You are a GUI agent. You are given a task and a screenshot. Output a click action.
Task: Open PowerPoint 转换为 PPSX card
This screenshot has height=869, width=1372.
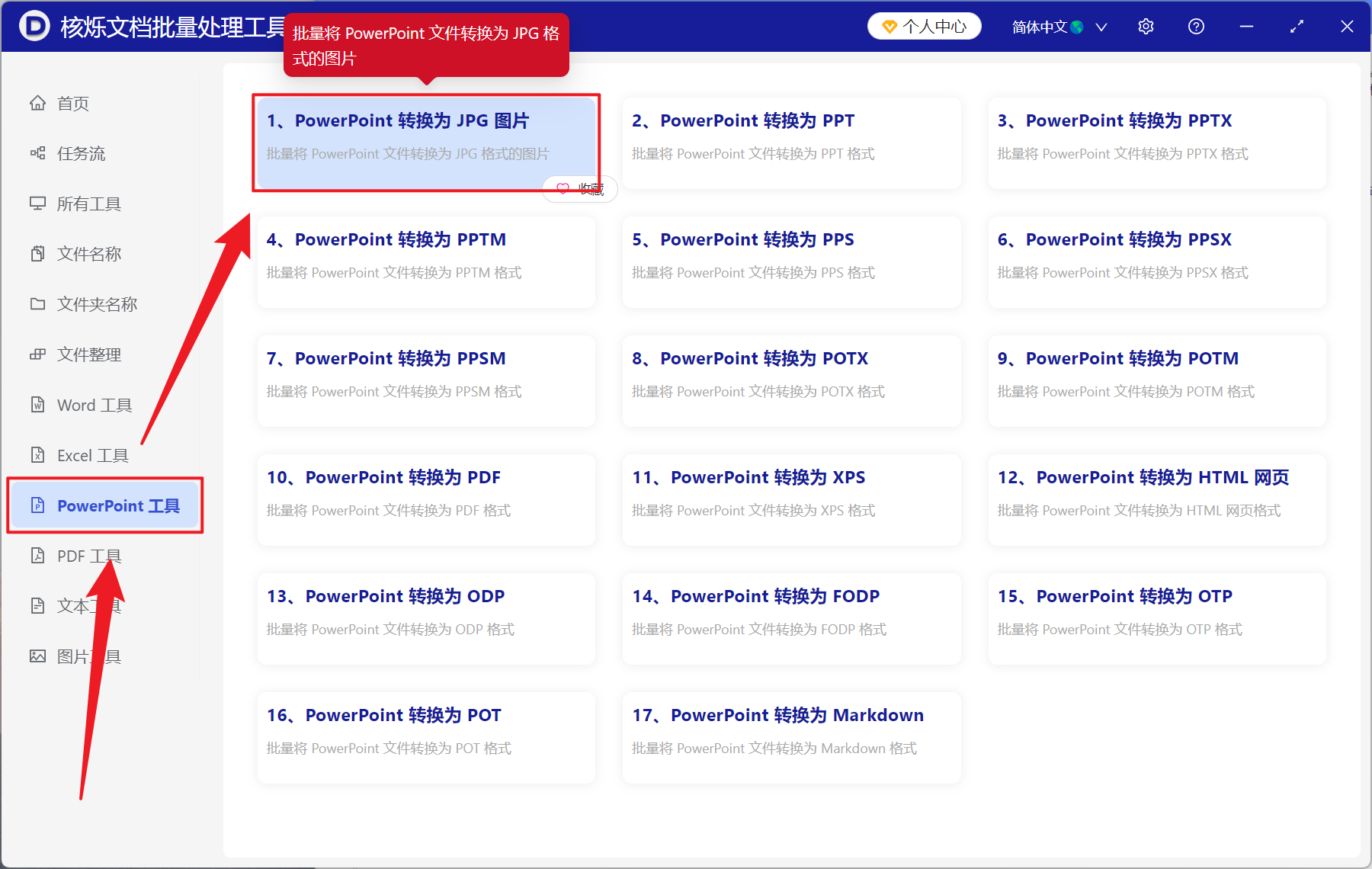[1157, 261]
